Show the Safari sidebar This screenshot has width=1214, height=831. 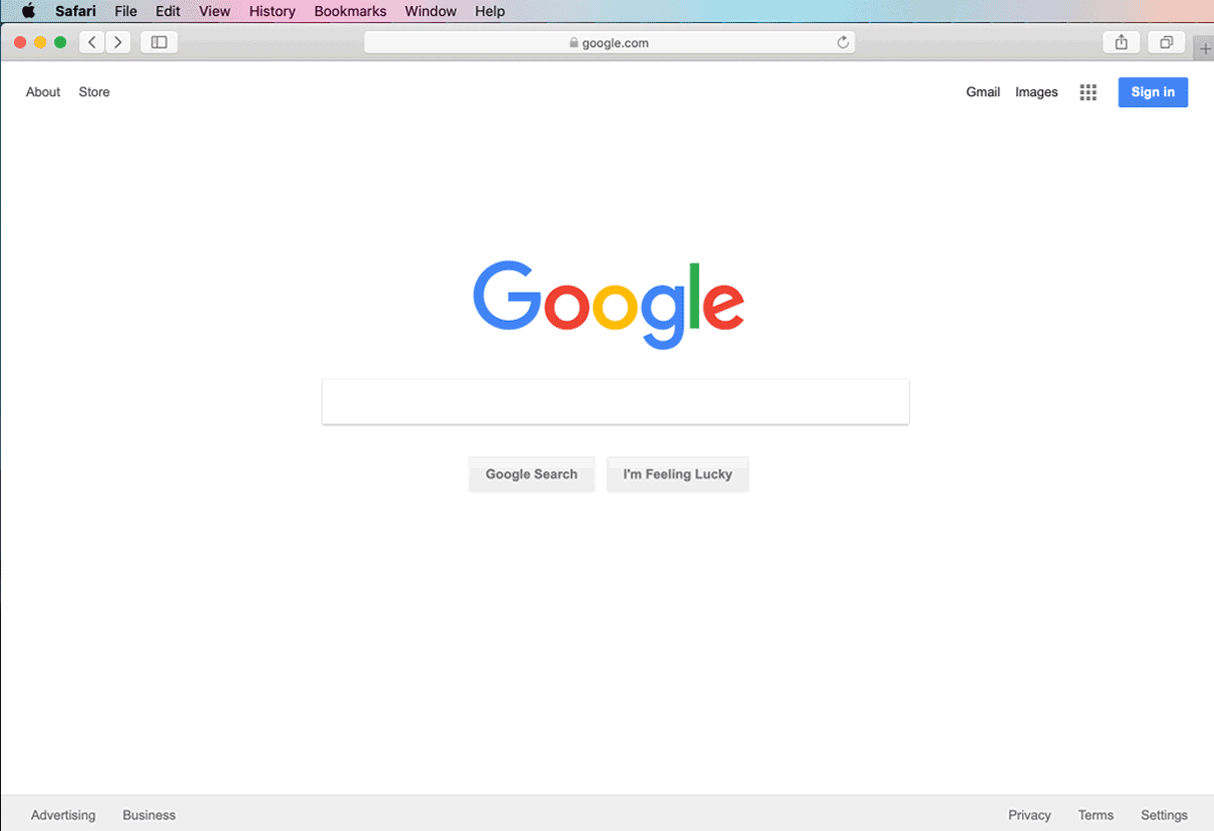point(159,42)
